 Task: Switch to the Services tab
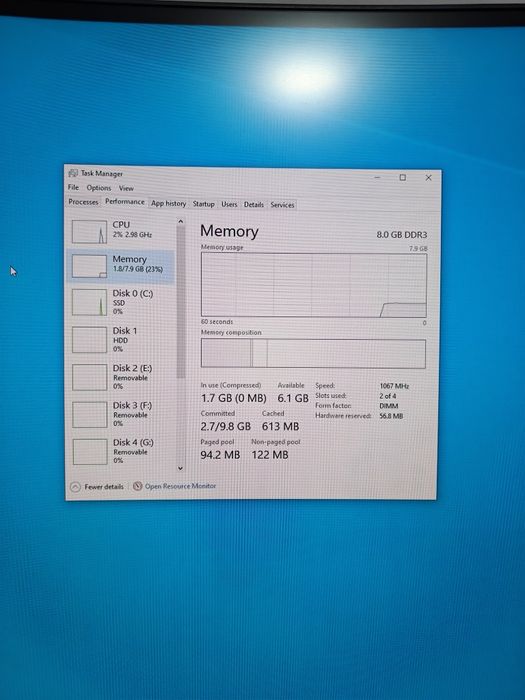(282, 205)
